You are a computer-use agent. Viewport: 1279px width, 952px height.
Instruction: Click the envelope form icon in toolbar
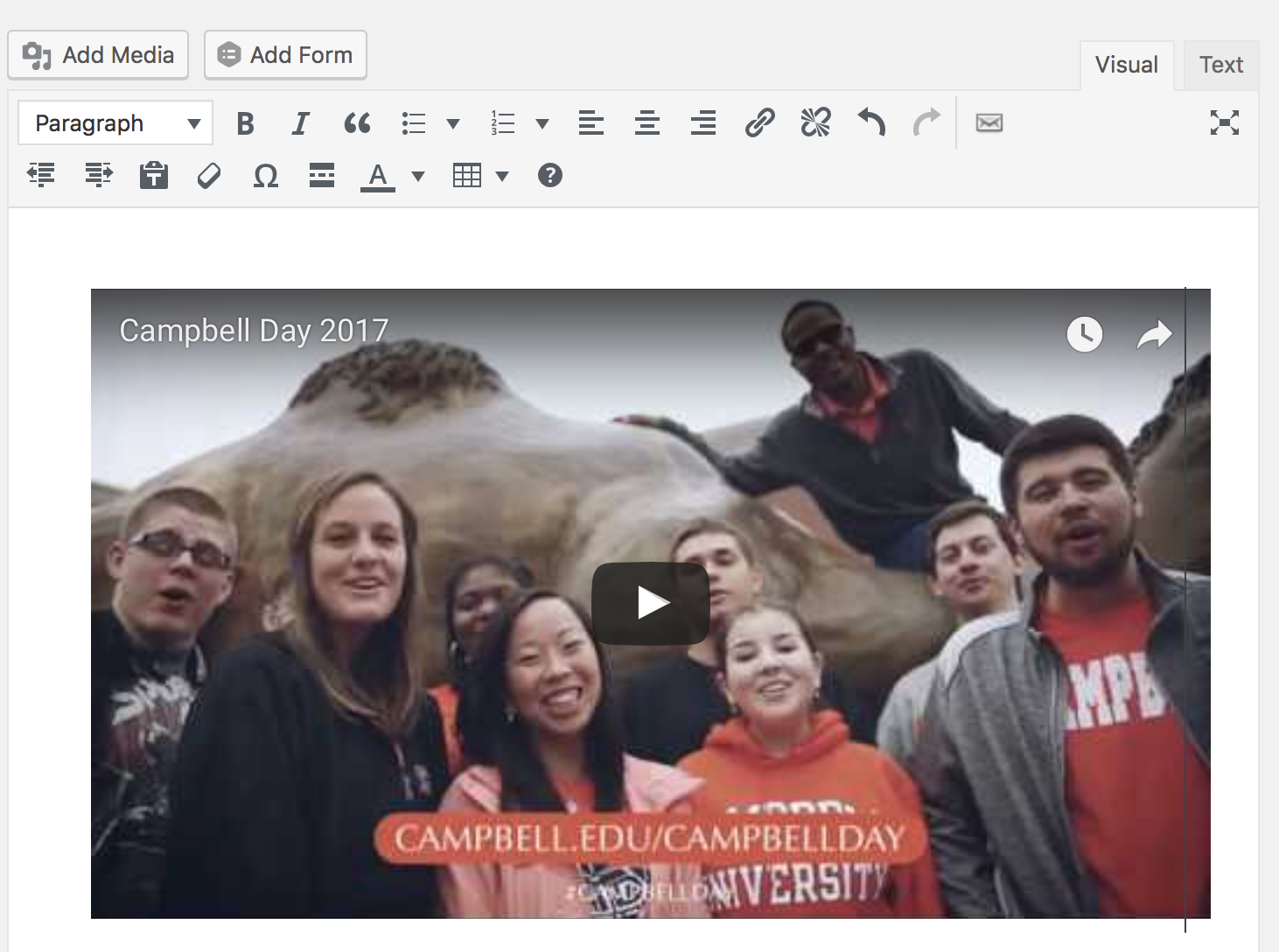tap(989, 123)
